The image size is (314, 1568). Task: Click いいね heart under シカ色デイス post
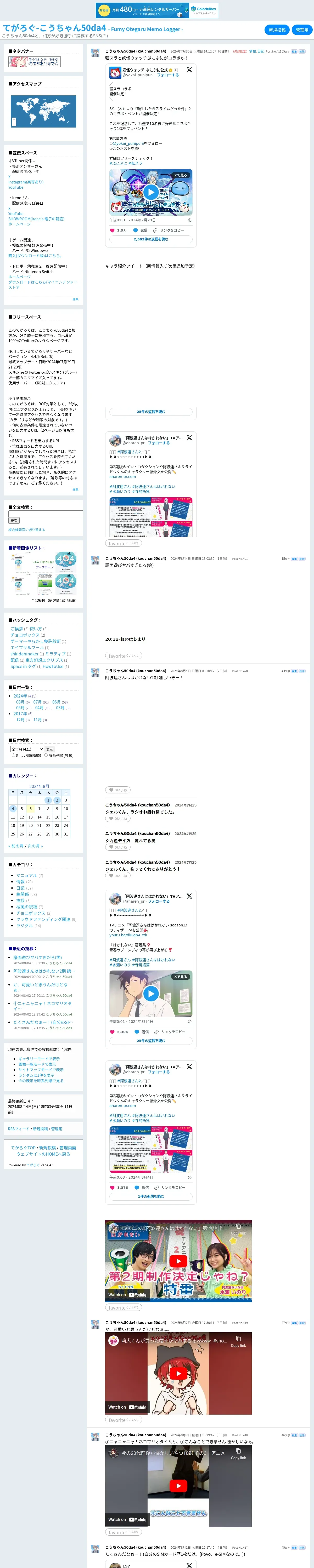(x=118, y=847)
